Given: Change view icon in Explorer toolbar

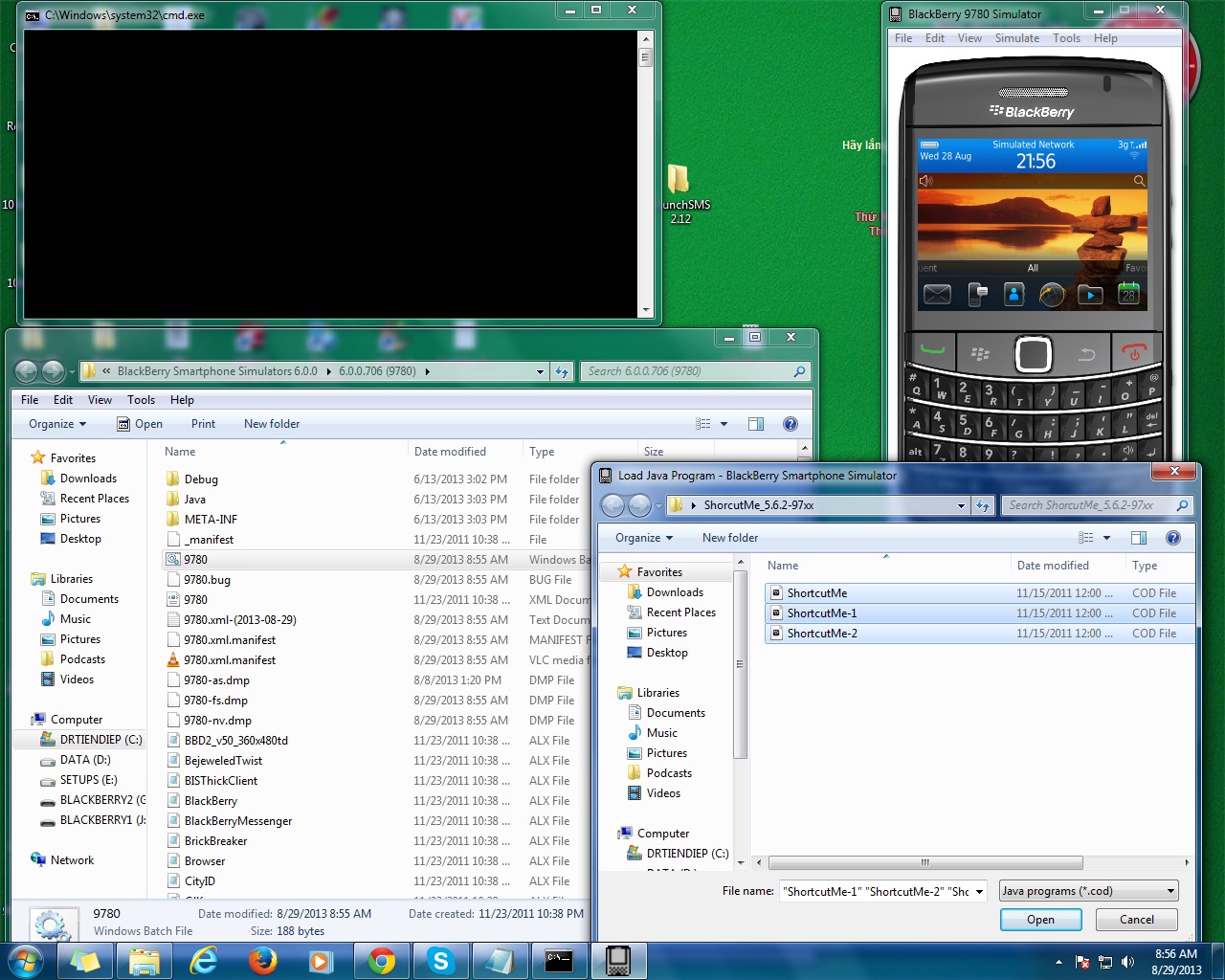Looking at the screenshot, I should pos(703,424).
